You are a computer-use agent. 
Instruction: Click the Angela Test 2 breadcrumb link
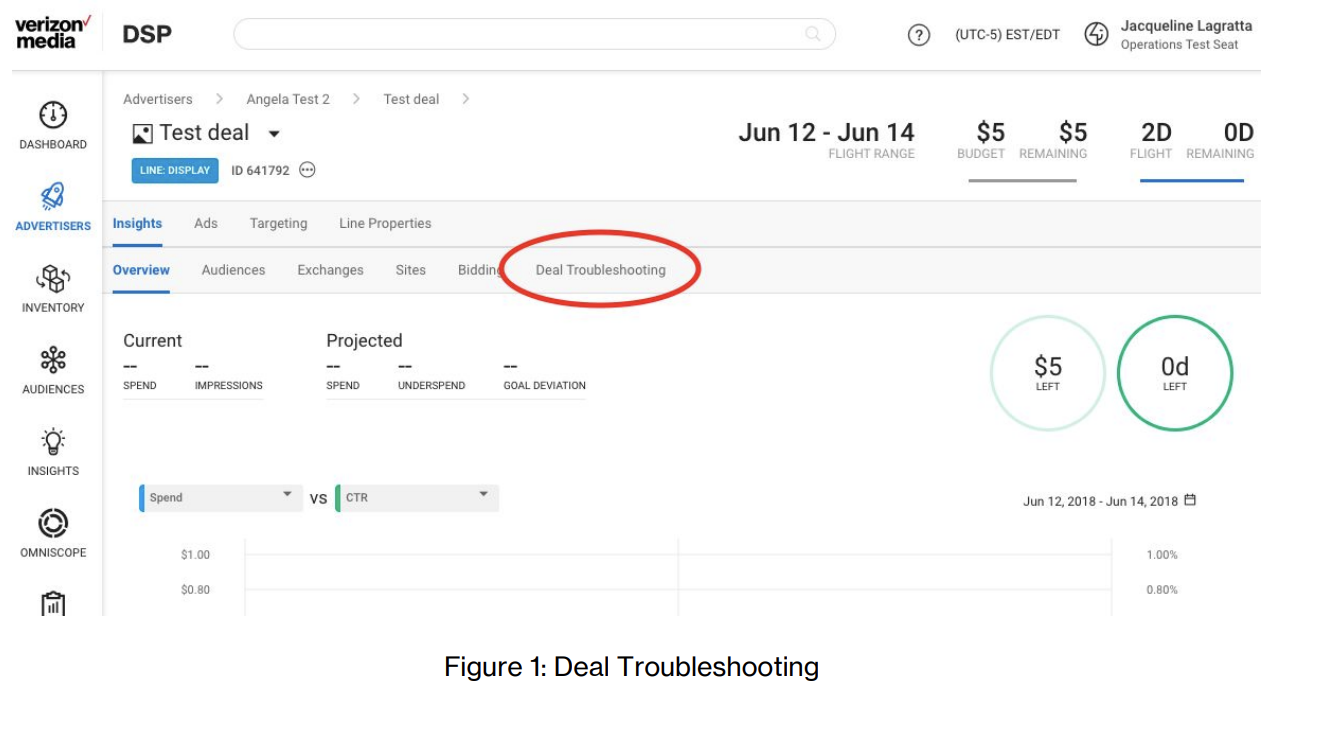(x=288, y=99)
